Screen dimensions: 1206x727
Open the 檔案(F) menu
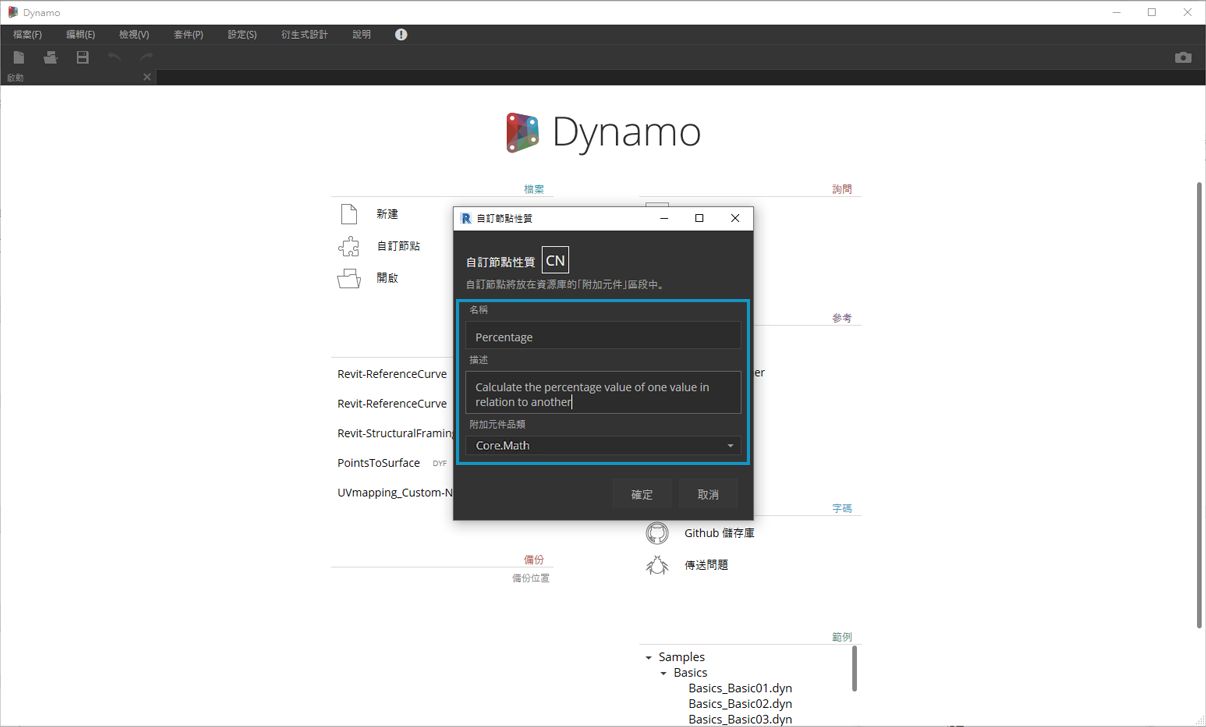pos(27,34)
